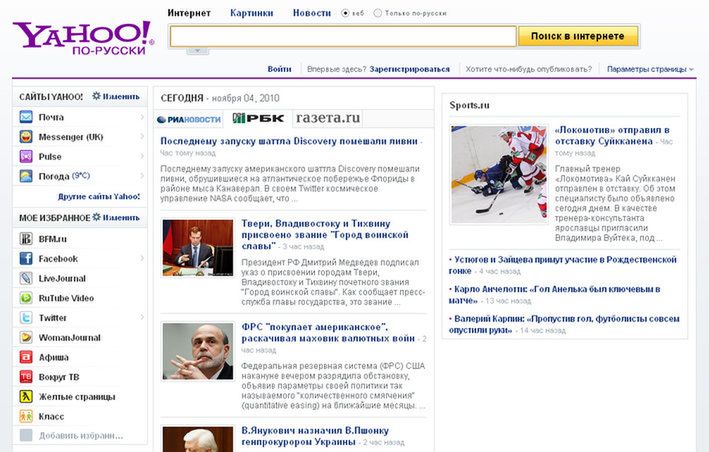Select the Только по-русски radio button
Viewport: 709px width, 452px height.
pos(378,14)
